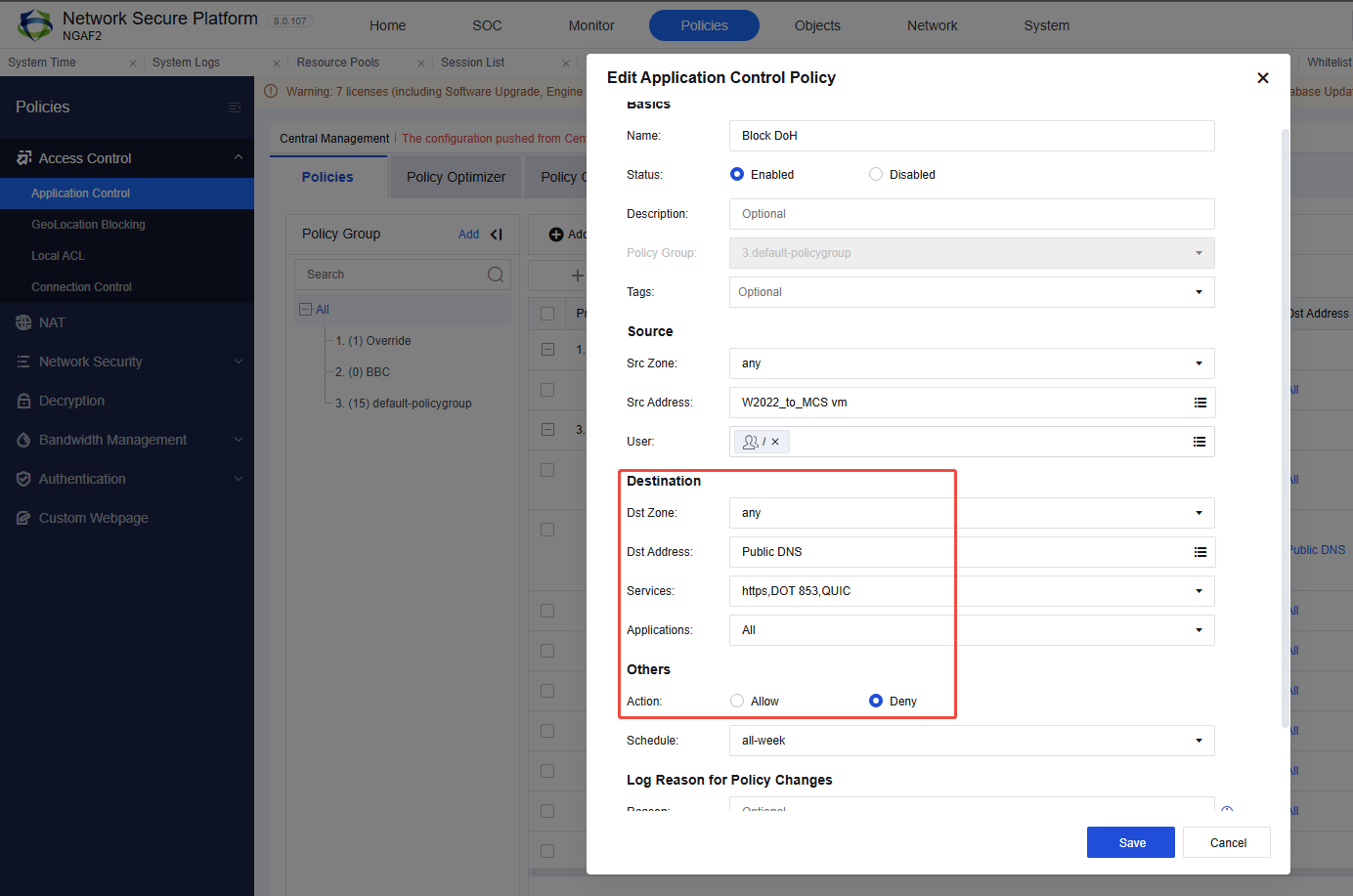Open the Objects top menu

[817, 25]
